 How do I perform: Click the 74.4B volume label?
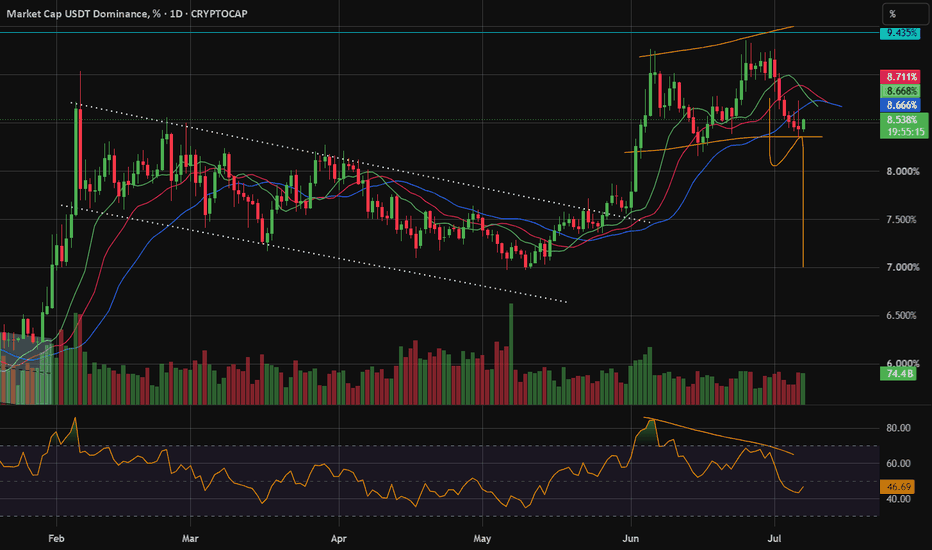click(x=898, y=373)
